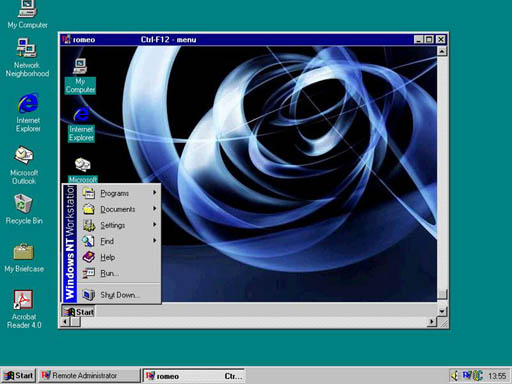
Task: Click the tray icon left of the clock
Action: click(x=478, y=376)
